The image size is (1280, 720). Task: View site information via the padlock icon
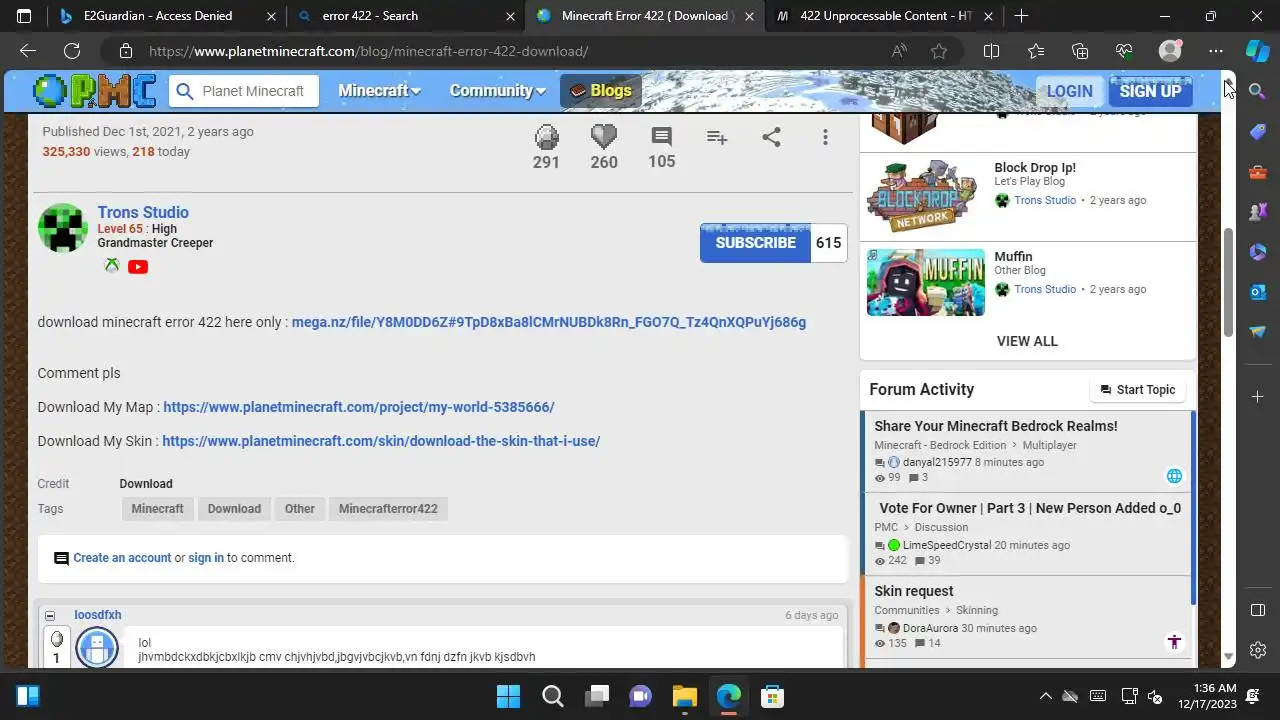coord(125,51)
